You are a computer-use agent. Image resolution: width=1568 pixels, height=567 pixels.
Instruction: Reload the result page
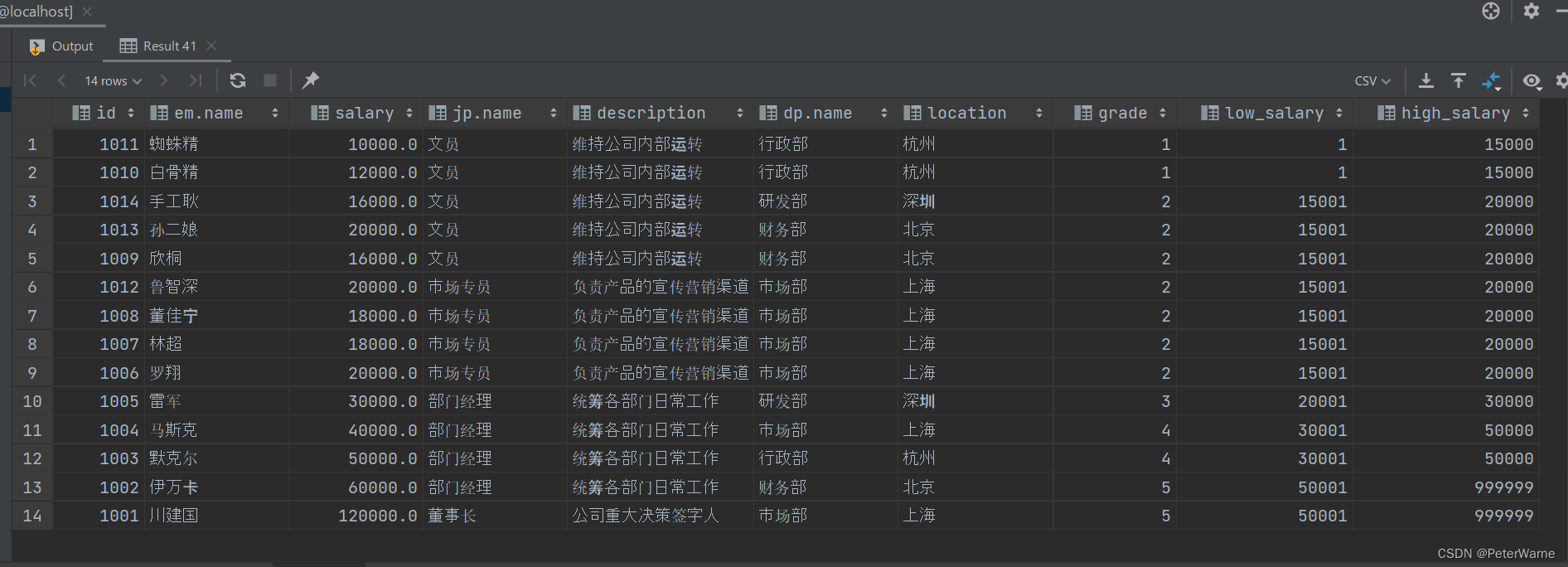pyautogui.click(x=238, y=80)
